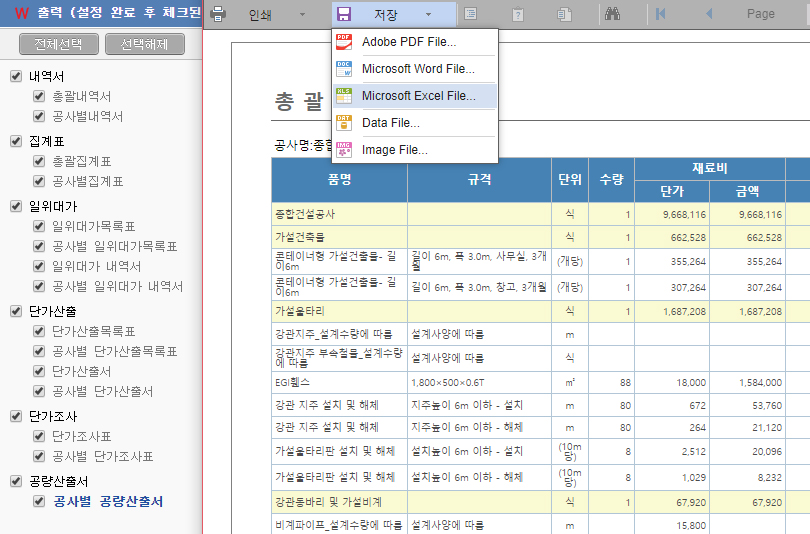Click the Adobe PDF file icon
Screen dimensions: 810x534
[344, 42]
